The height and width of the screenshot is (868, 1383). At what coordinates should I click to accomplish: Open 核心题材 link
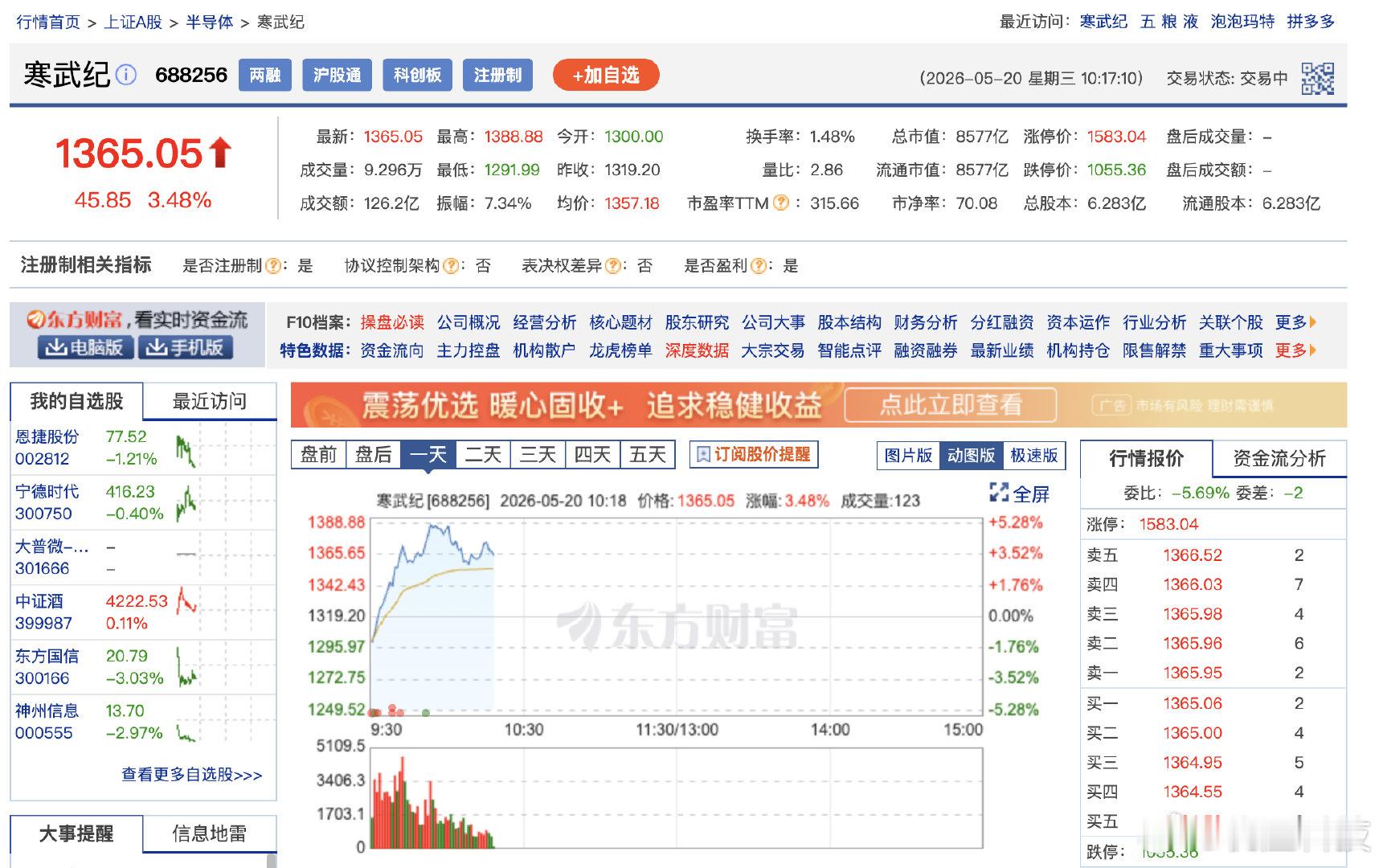(x=620, y=322)
